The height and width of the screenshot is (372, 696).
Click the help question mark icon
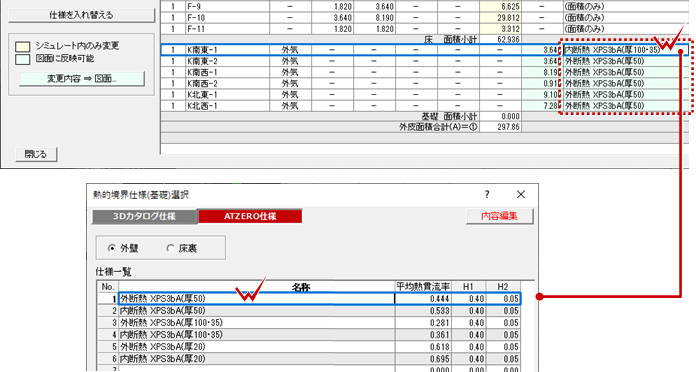[487, 194]
